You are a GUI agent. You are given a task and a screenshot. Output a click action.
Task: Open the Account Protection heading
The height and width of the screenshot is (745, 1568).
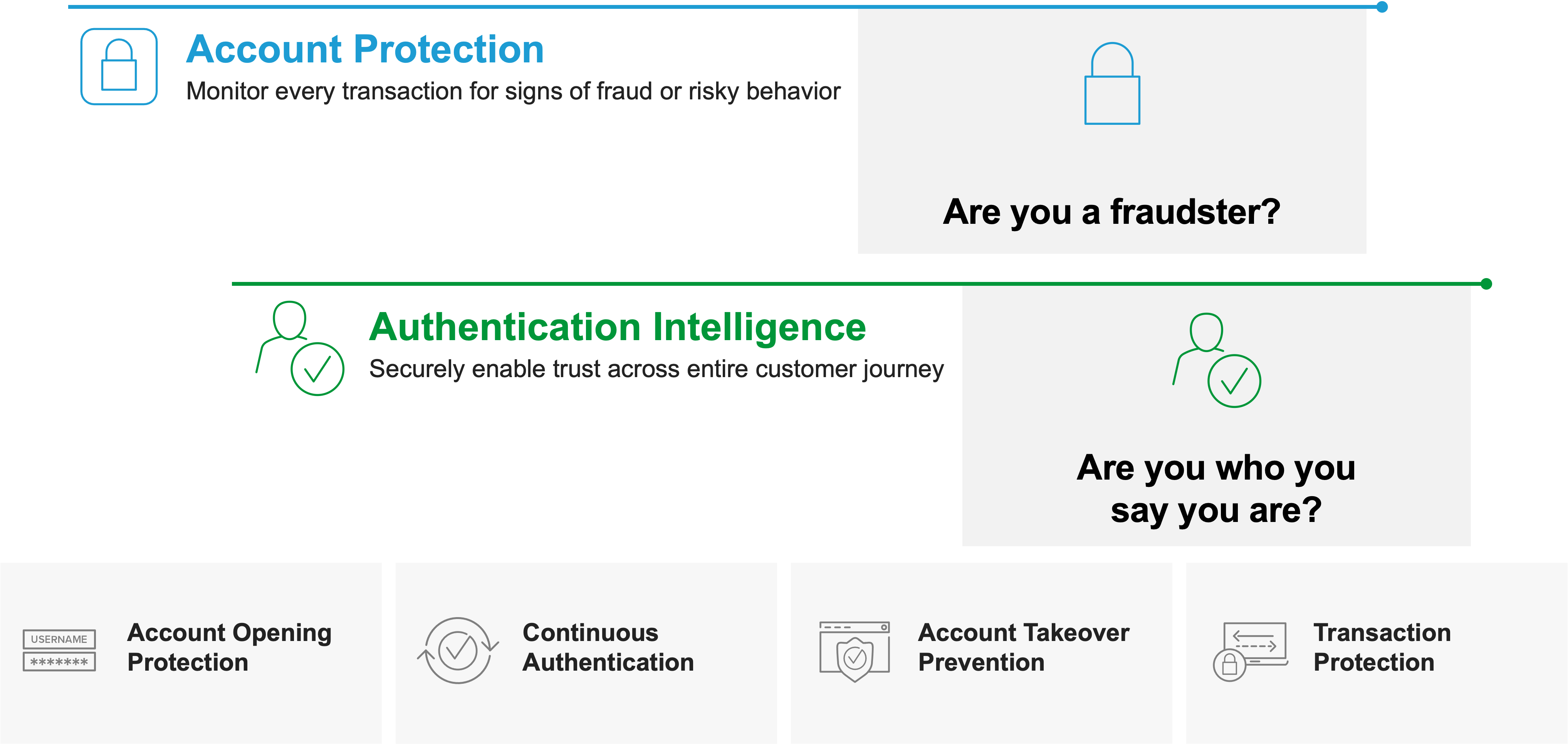tap(365, 49)
